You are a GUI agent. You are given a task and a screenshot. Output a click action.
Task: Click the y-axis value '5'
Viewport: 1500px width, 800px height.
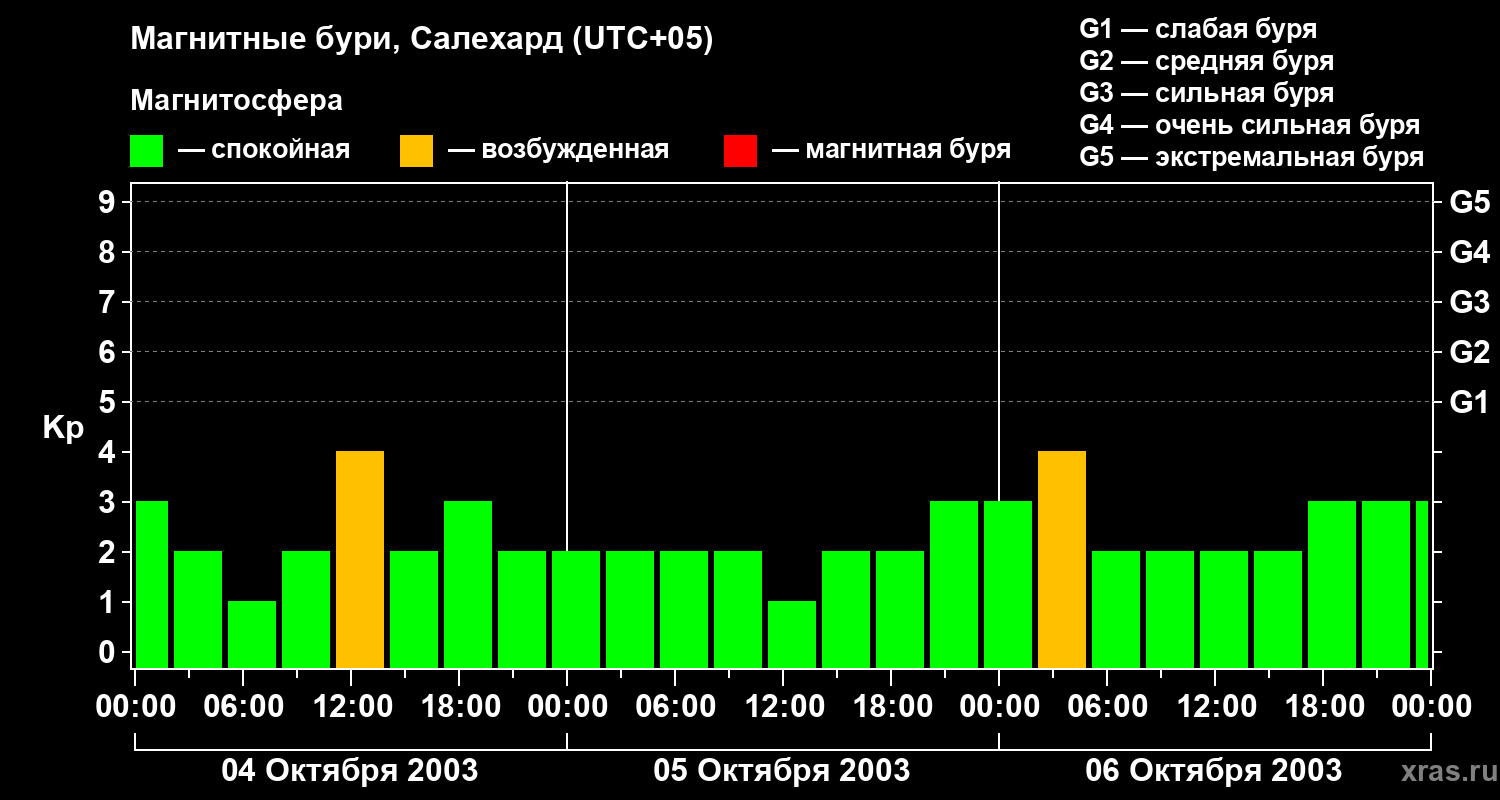point(109,402)
